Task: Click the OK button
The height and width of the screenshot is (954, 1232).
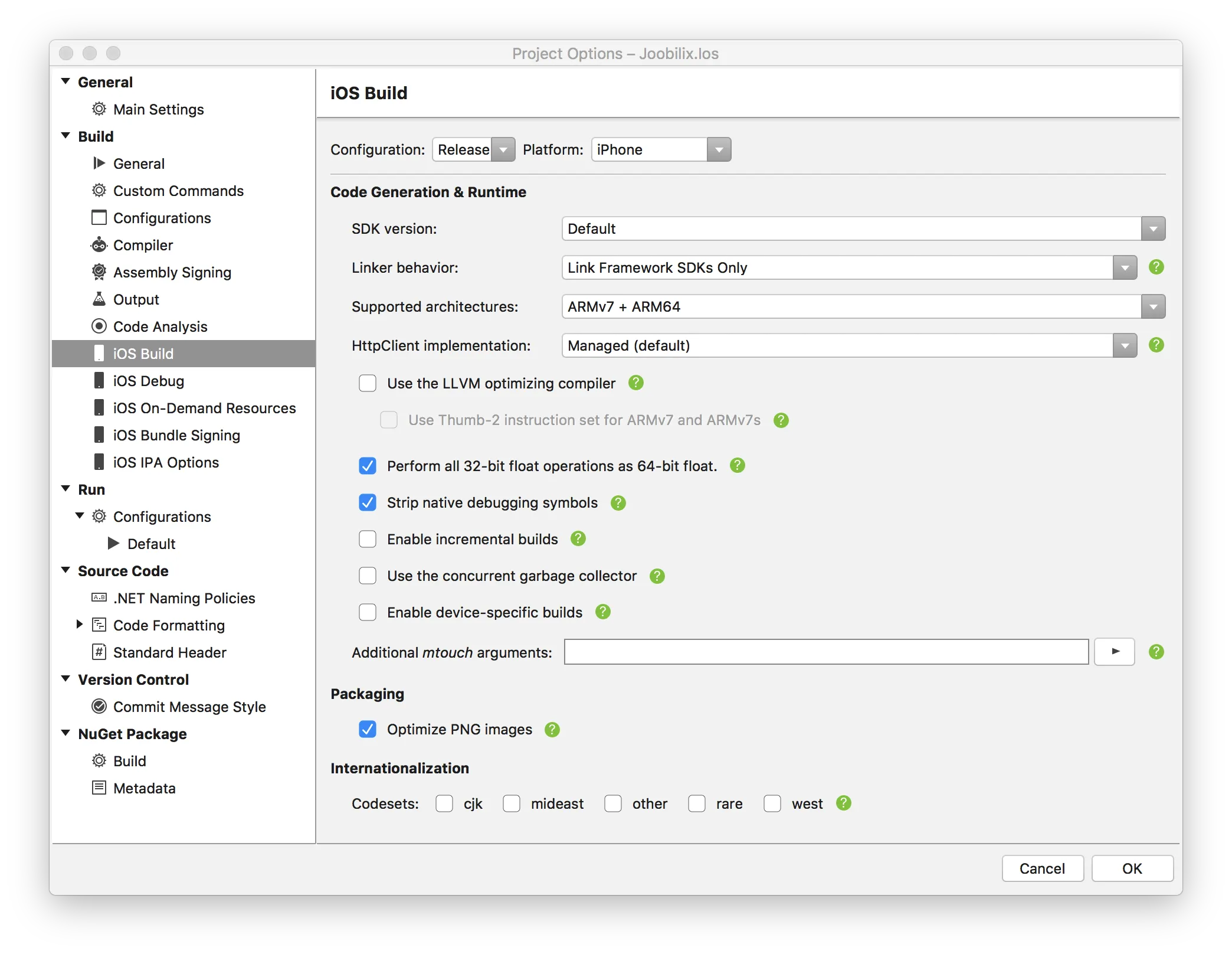Action: [x=1132, y=868]
